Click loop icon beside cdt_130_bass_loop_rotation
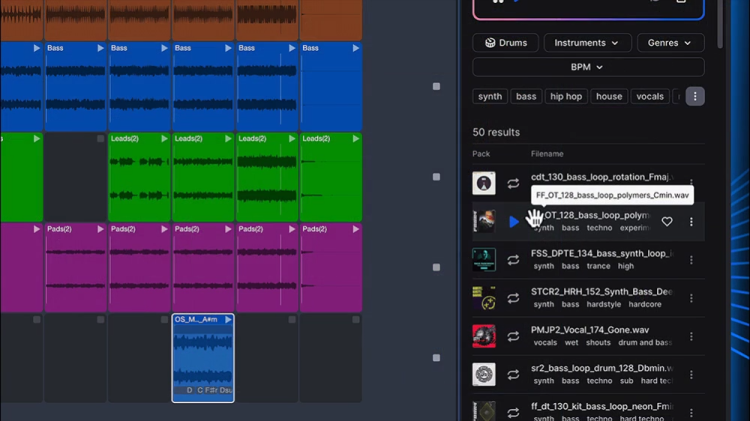 coord(513,184)
